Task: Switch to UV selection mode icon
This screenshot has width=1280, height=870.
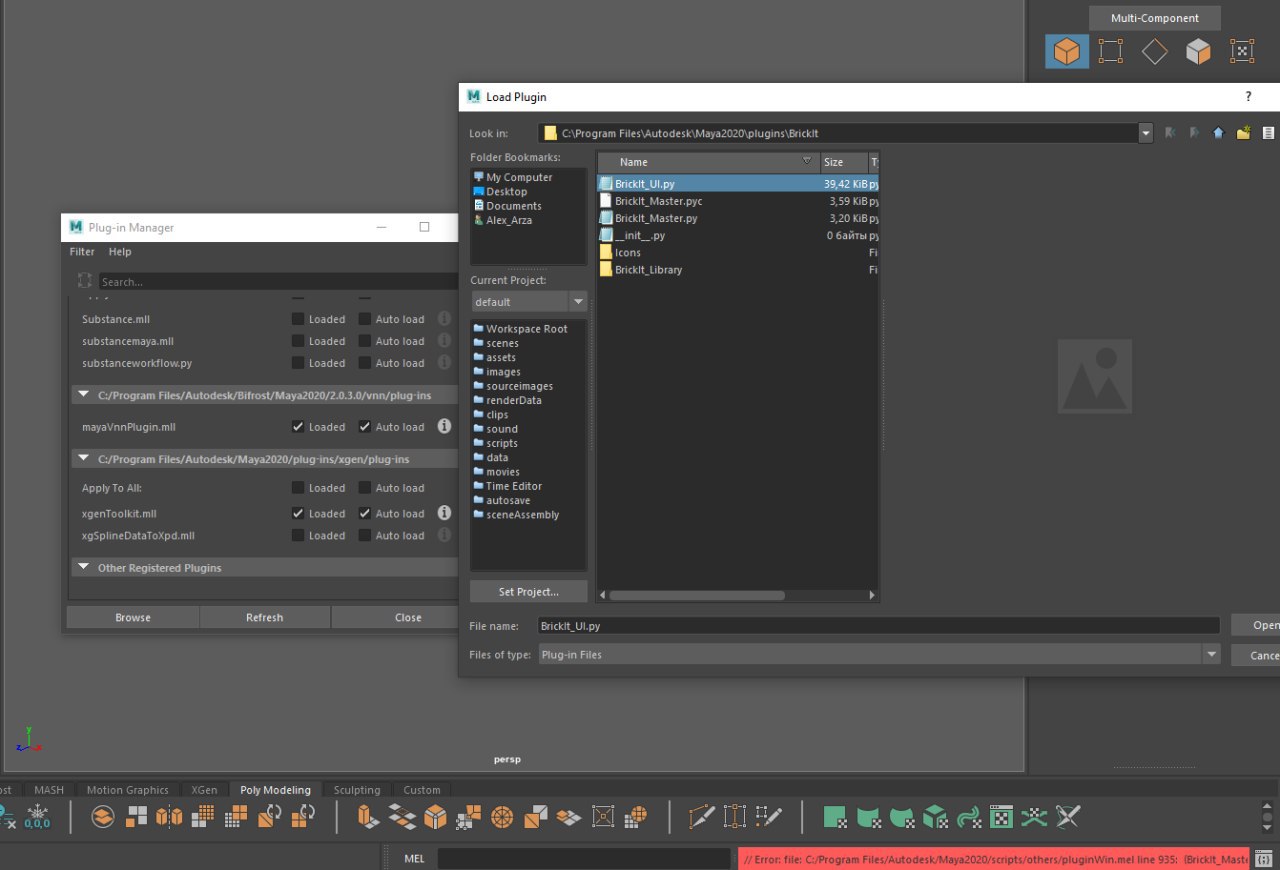Action: coord(1241,51)
